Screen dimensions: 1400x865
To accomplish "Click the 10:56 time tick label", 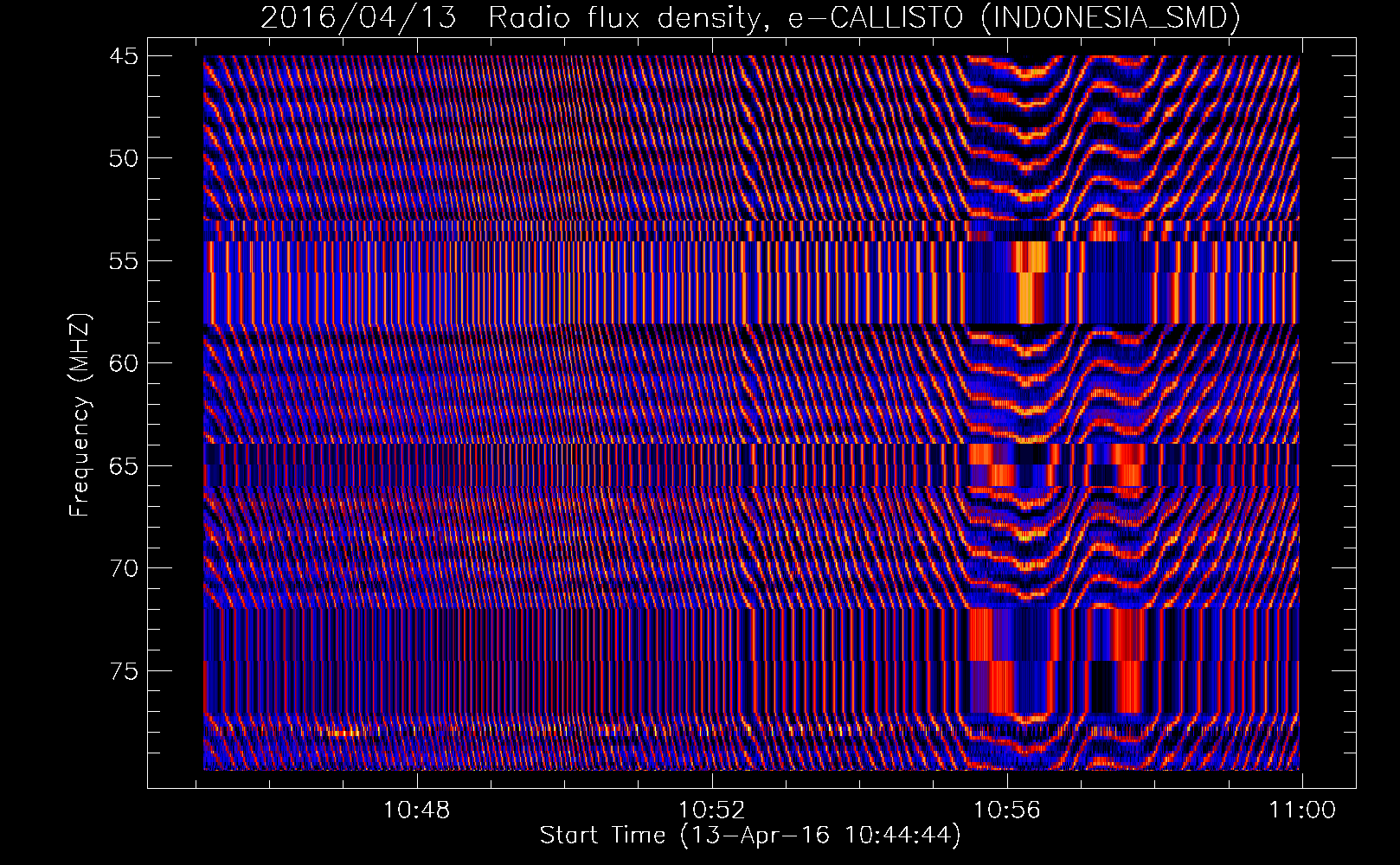I will [x=1007, y=811].
